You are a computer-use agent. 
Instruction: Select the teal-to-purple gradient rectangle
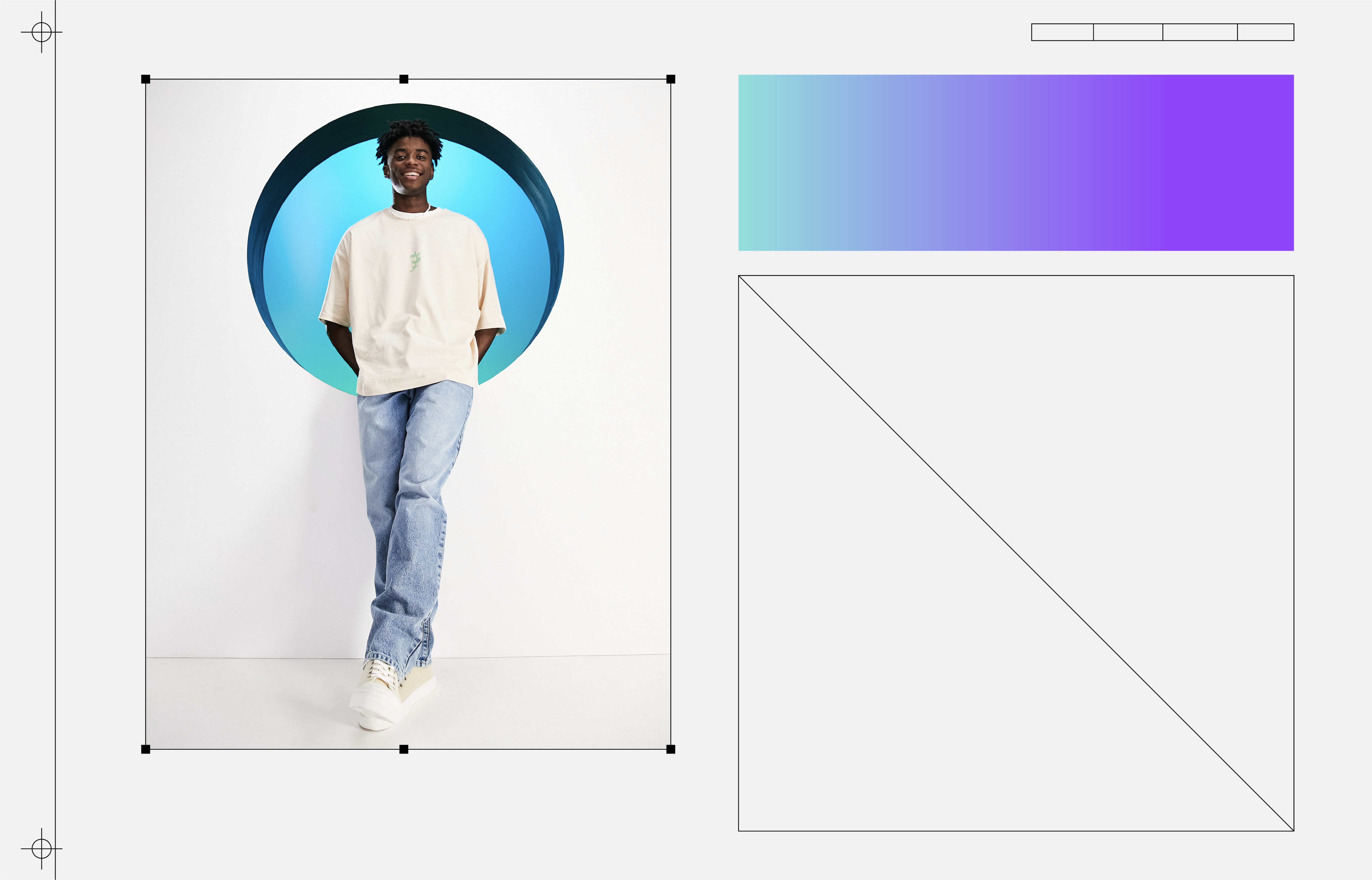pyautogui.click(x=1016, y=163)
